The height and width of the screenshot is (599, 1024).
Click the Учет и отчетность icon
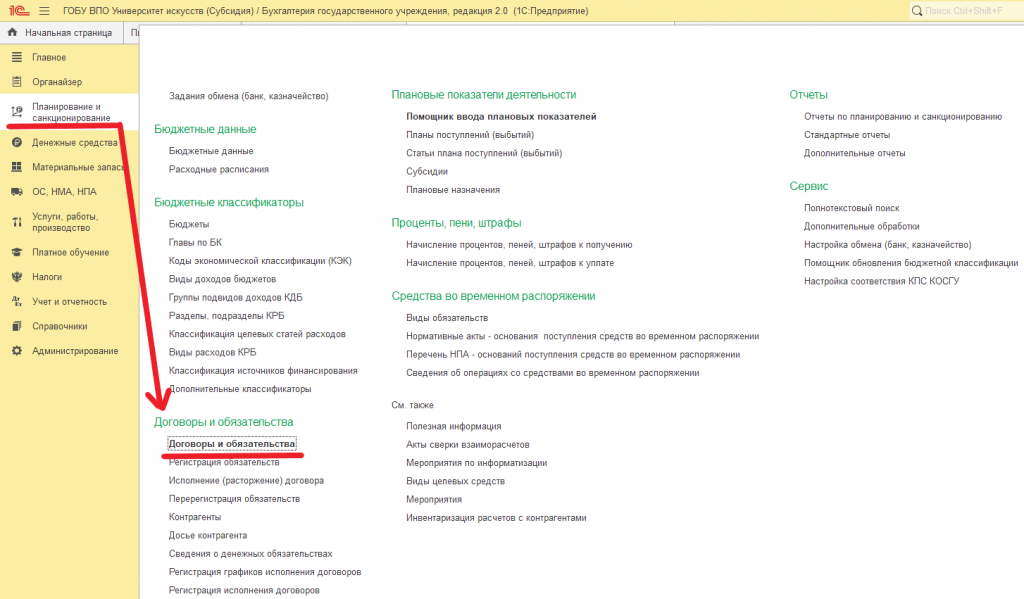point(17,301)
